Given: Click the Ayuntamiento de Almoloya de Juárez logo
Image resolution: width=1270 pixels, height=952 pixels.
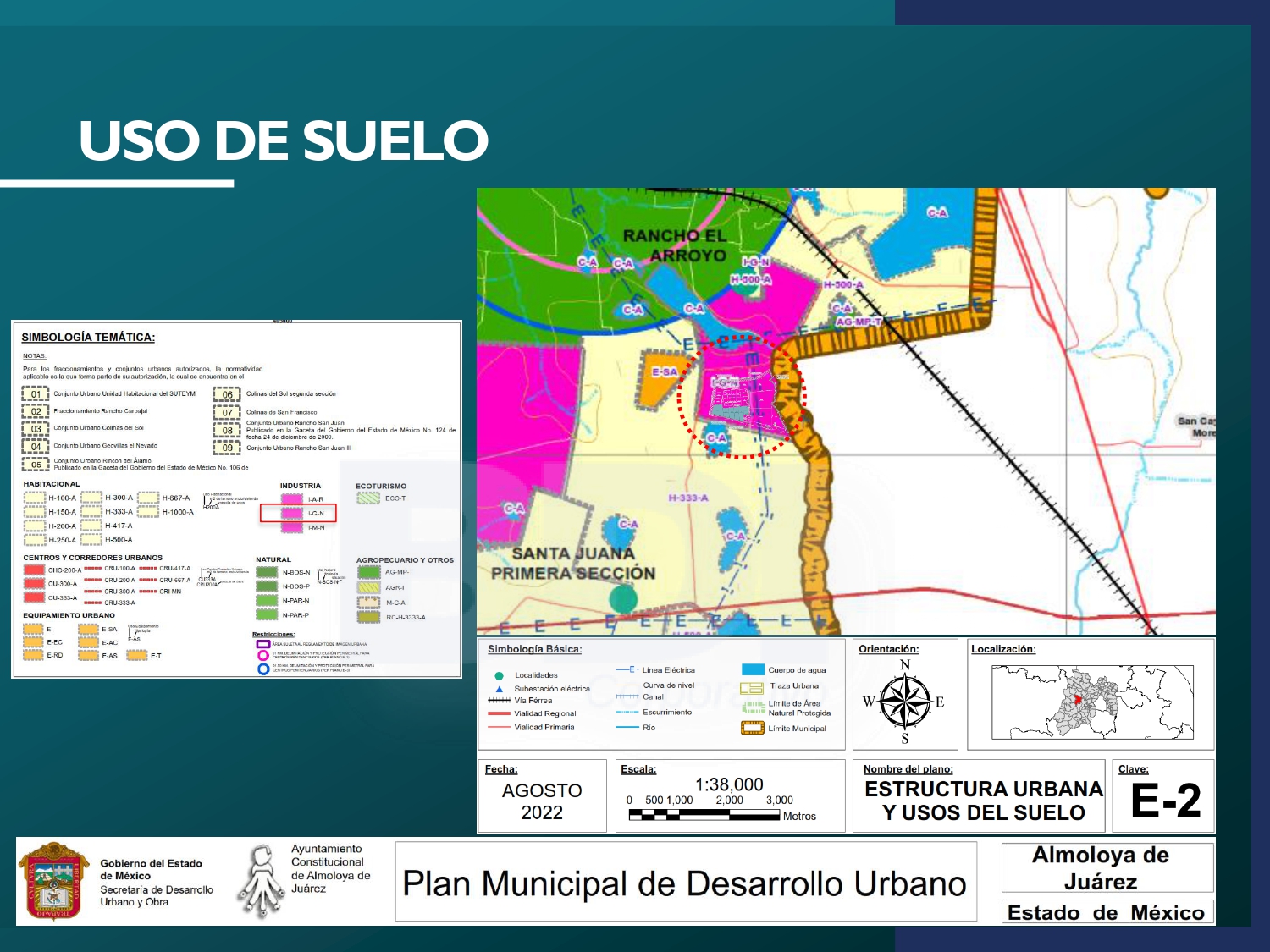Looking at the screenshot, I should 261,882.
